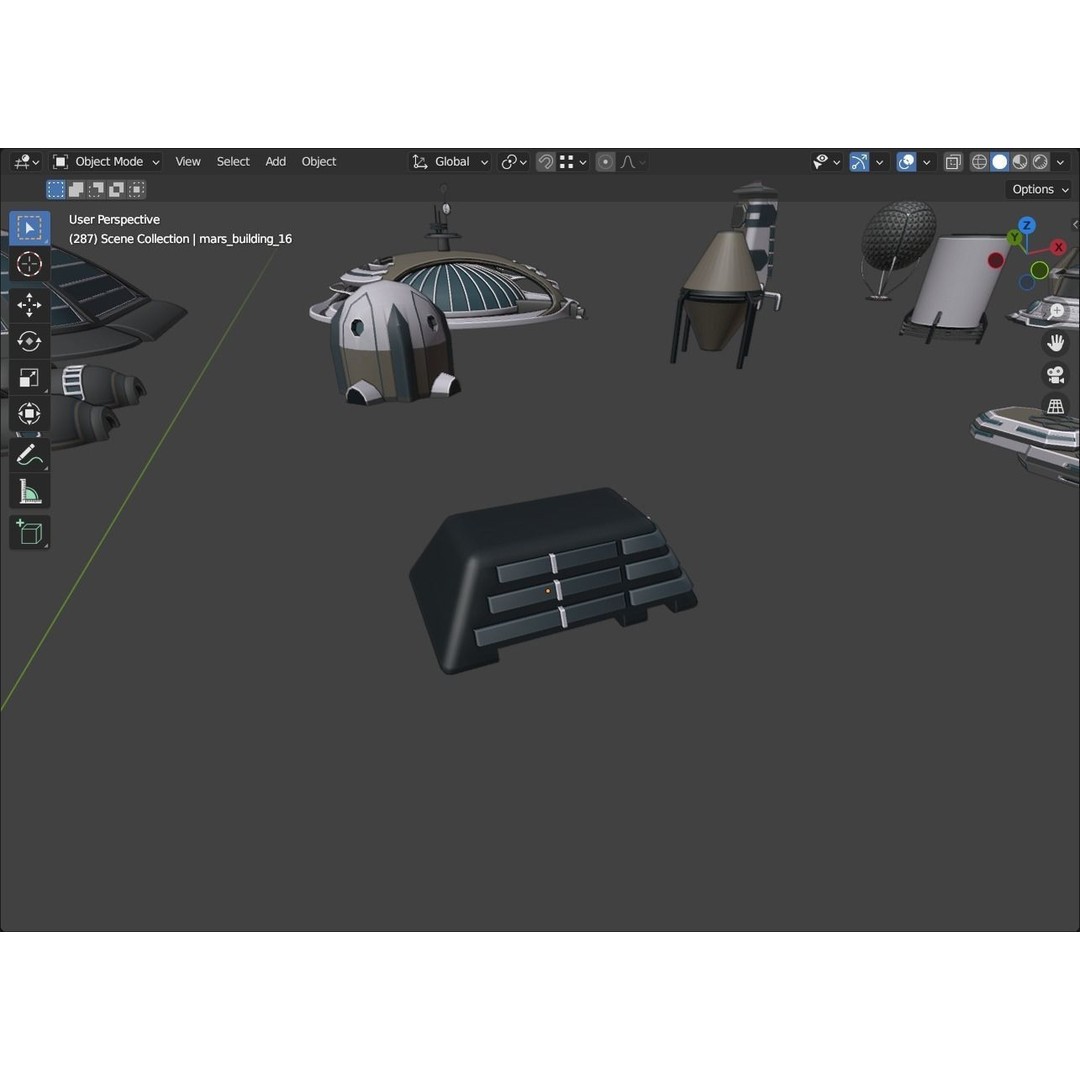Switch viewport to Rendered shading sphere
Image resolution: width=1080 pixels, height=1080 pixels.
(1040, 161)
